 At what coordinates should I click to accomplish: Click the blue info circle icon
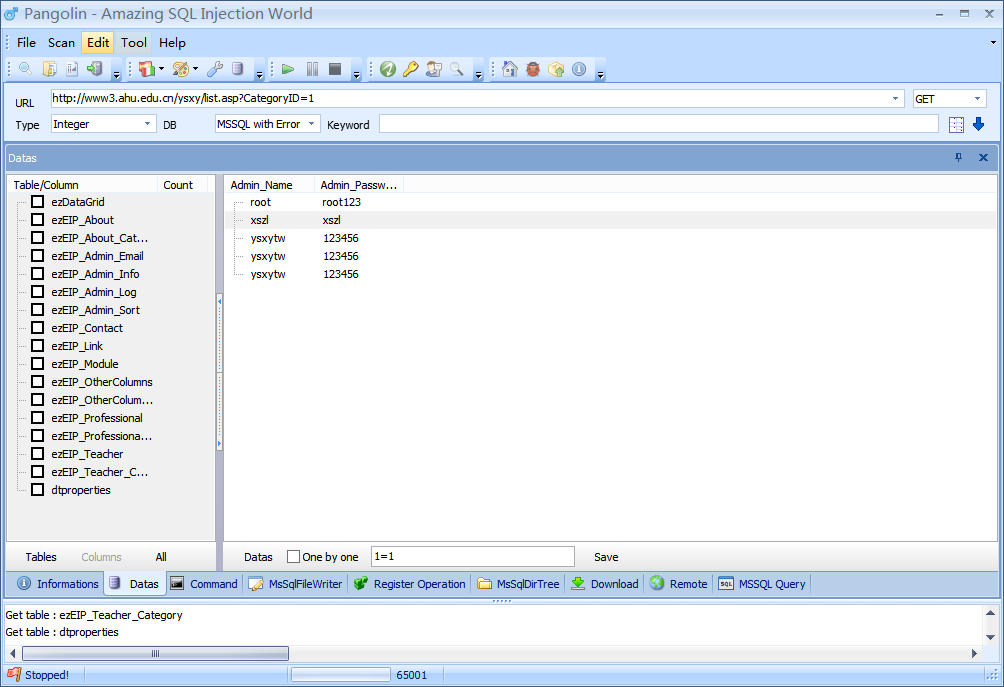tap(579, 69)
